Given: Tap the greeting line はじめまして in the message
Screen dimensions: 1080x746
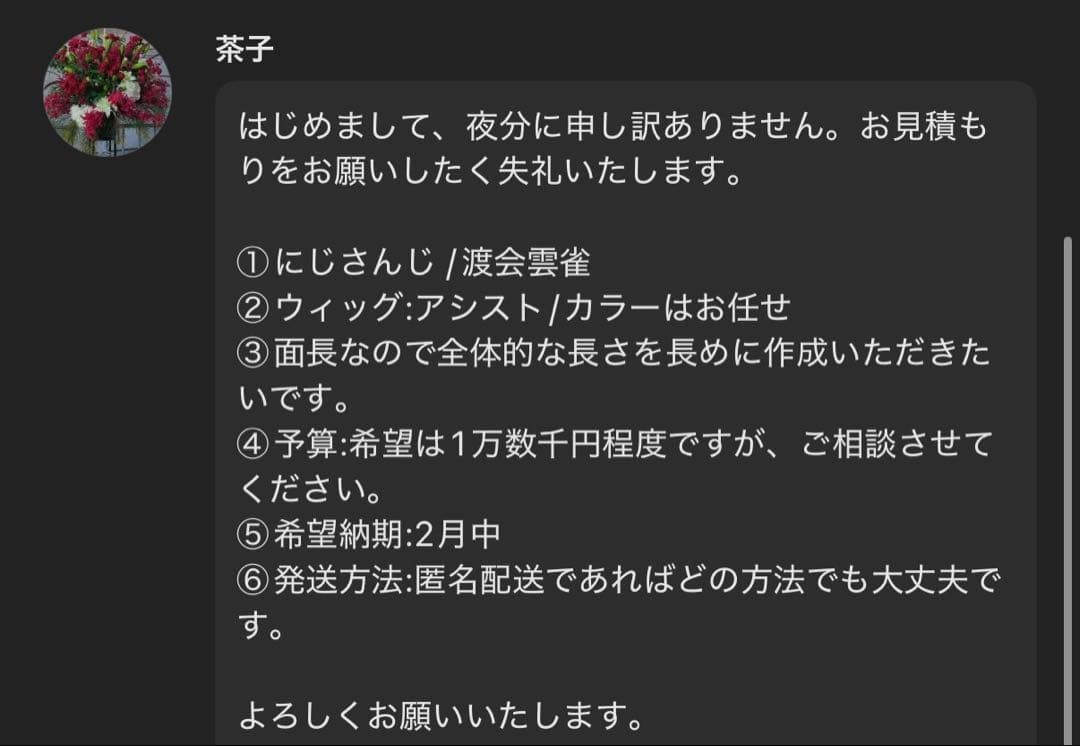Looking at the screenshot, I should pos(335,127).
